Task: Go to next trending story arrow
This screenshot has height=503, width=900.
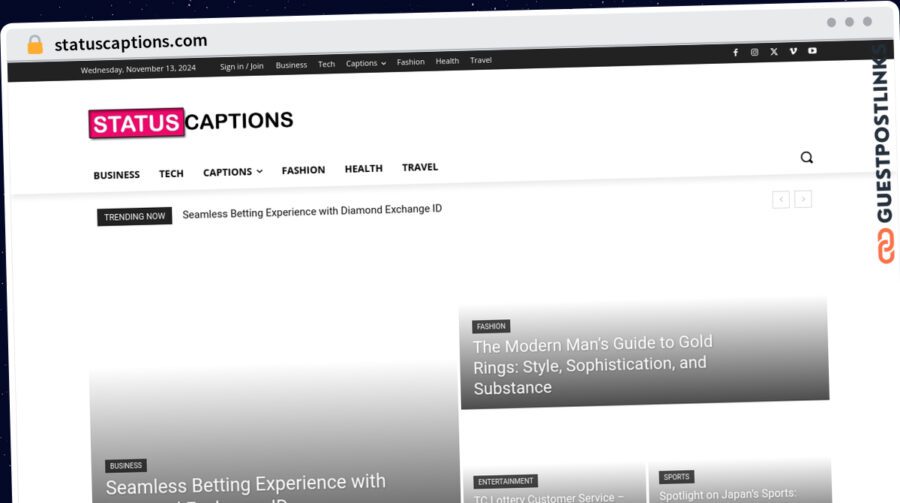Action: pos(803,199)
